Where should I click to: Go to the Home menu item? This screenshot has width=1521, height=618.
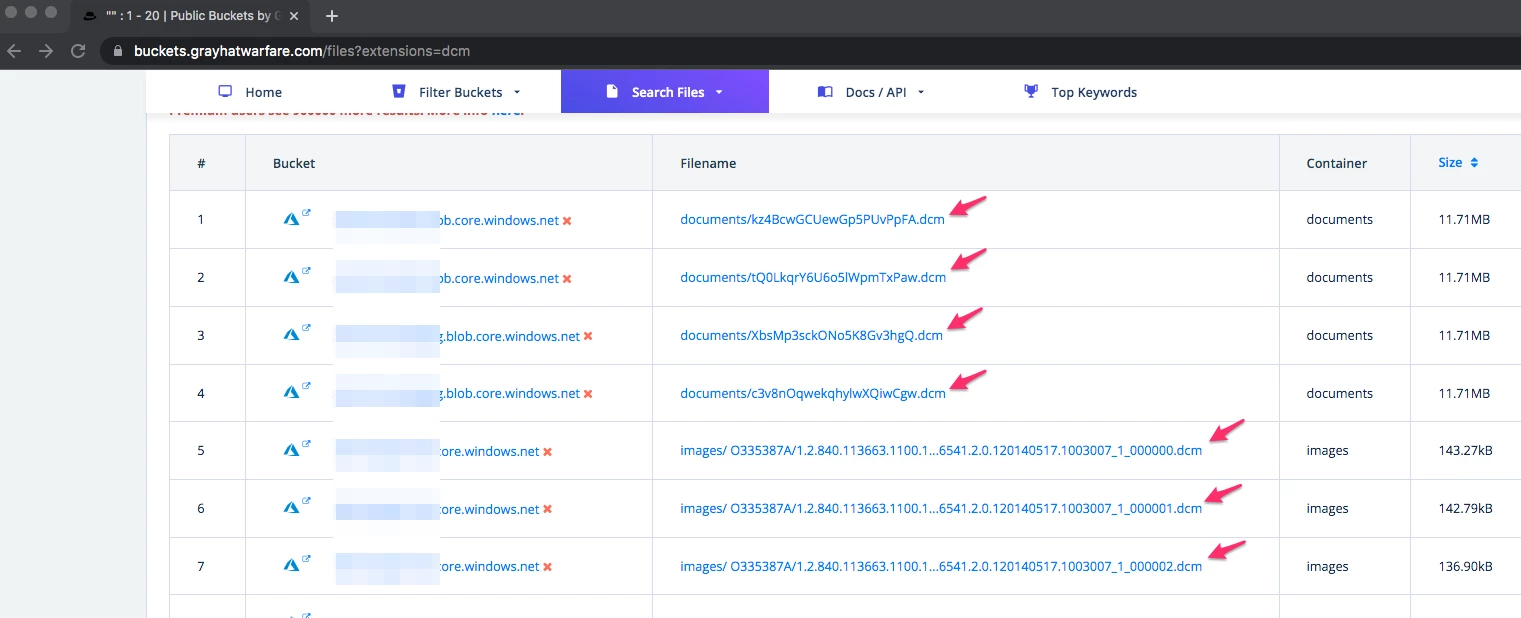pos(263,92)
